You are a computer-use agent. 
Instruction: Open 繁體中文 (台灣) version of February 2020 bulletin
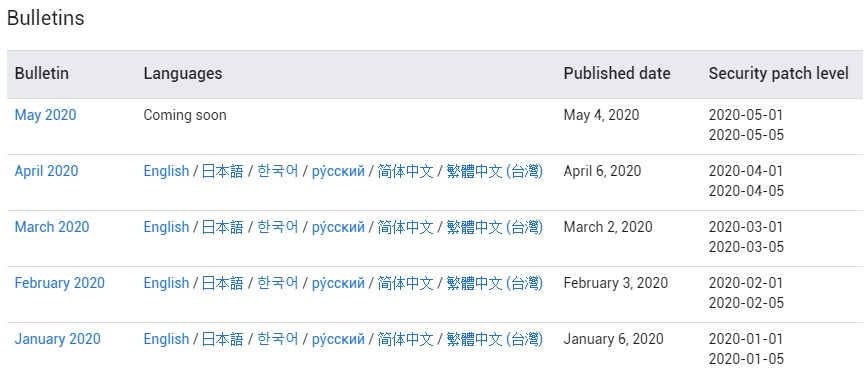(495, 283)
